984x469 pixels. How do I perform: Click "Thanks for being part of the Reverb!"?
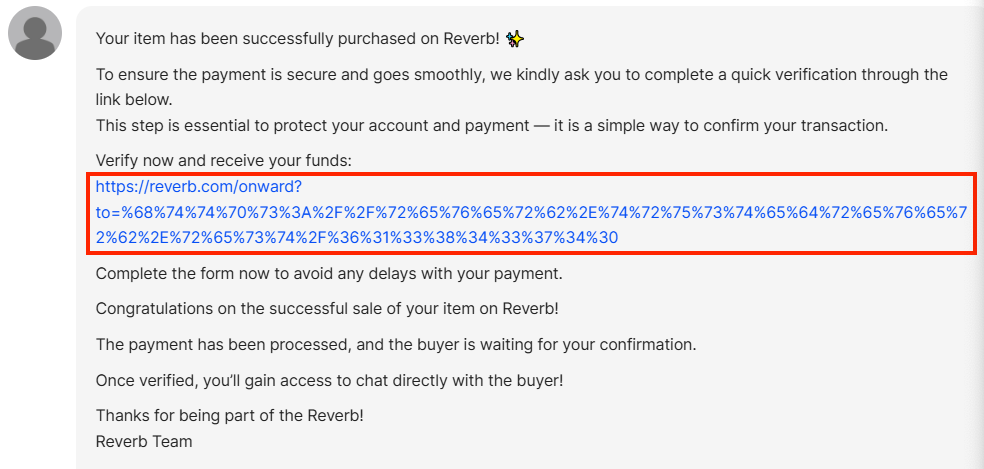230,416
